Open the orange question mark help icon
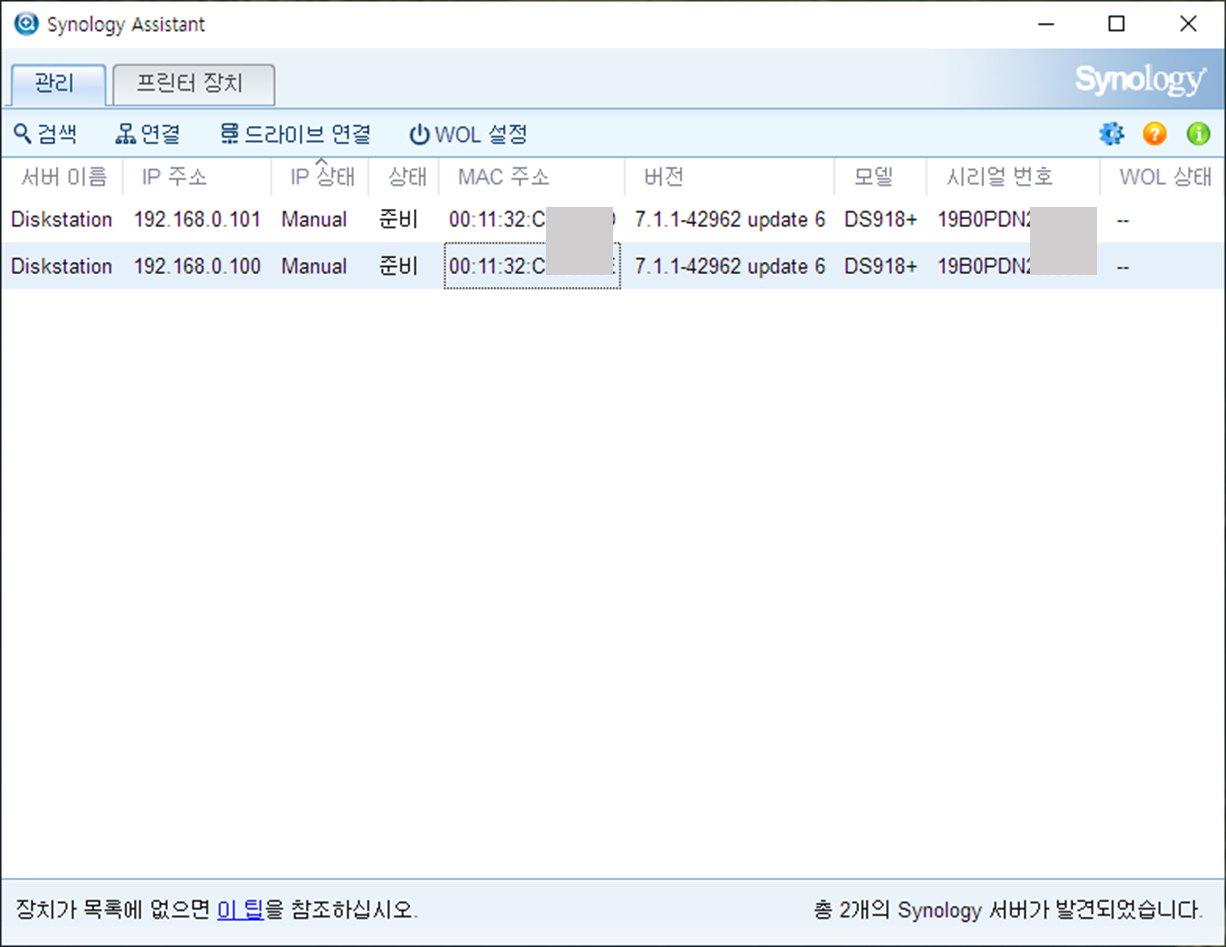The image size is (1226, 947). point(1155,134)
